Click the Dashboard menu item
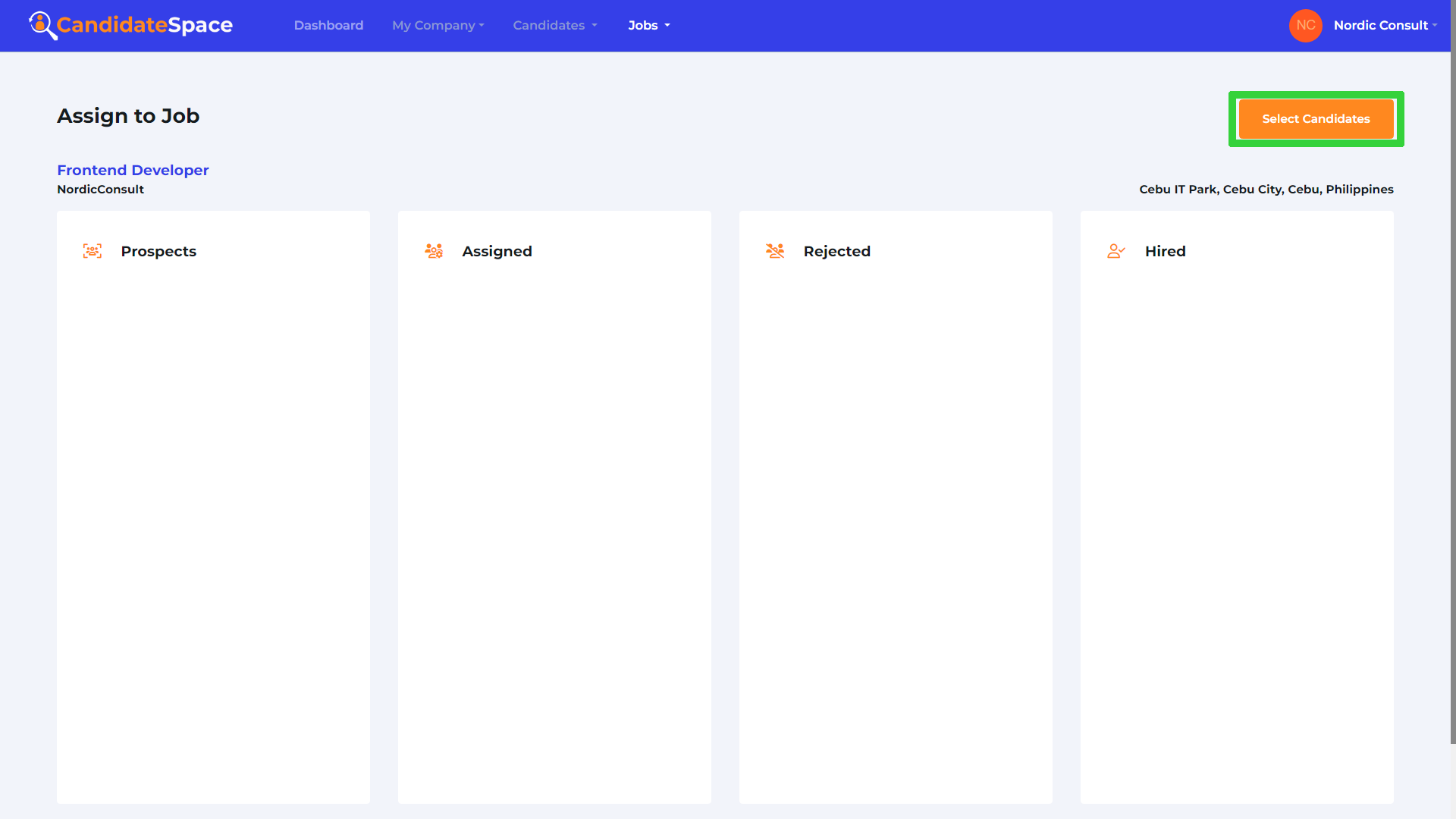Screen dimensions: 1456x819 pos(328,25)
